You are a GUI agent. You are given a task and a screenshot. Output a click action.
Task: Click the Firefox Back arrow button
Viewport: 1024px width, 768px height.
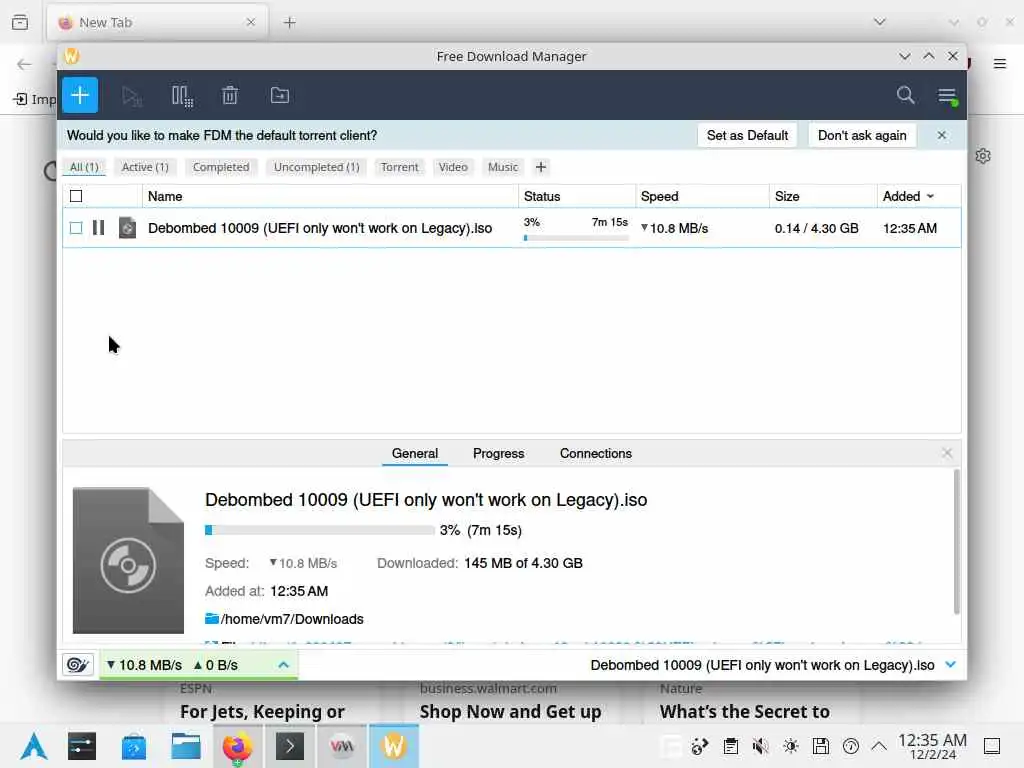tap(24, 64)
